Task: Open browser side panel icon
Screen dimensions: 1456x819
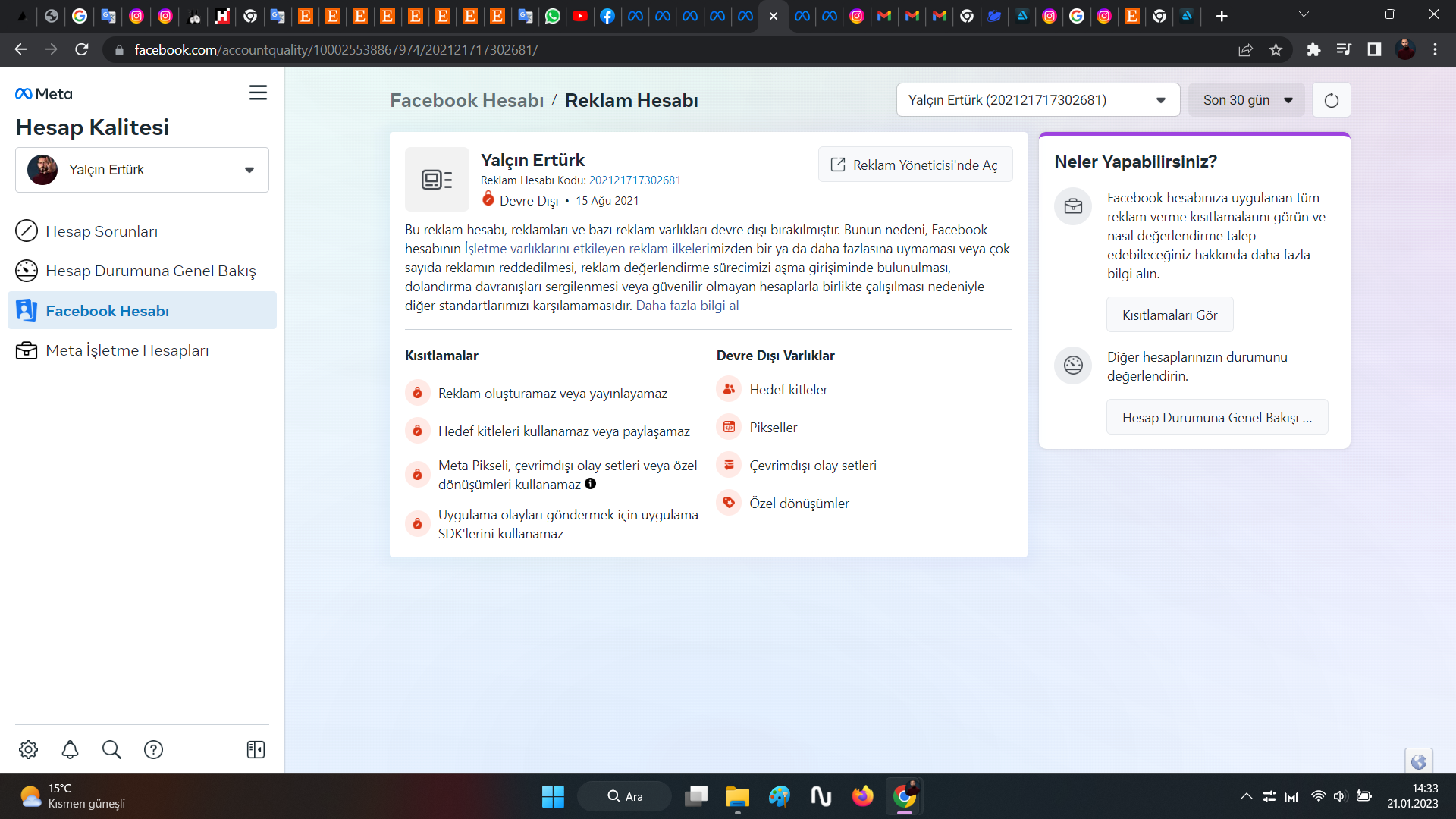Action: (1374, 49)
